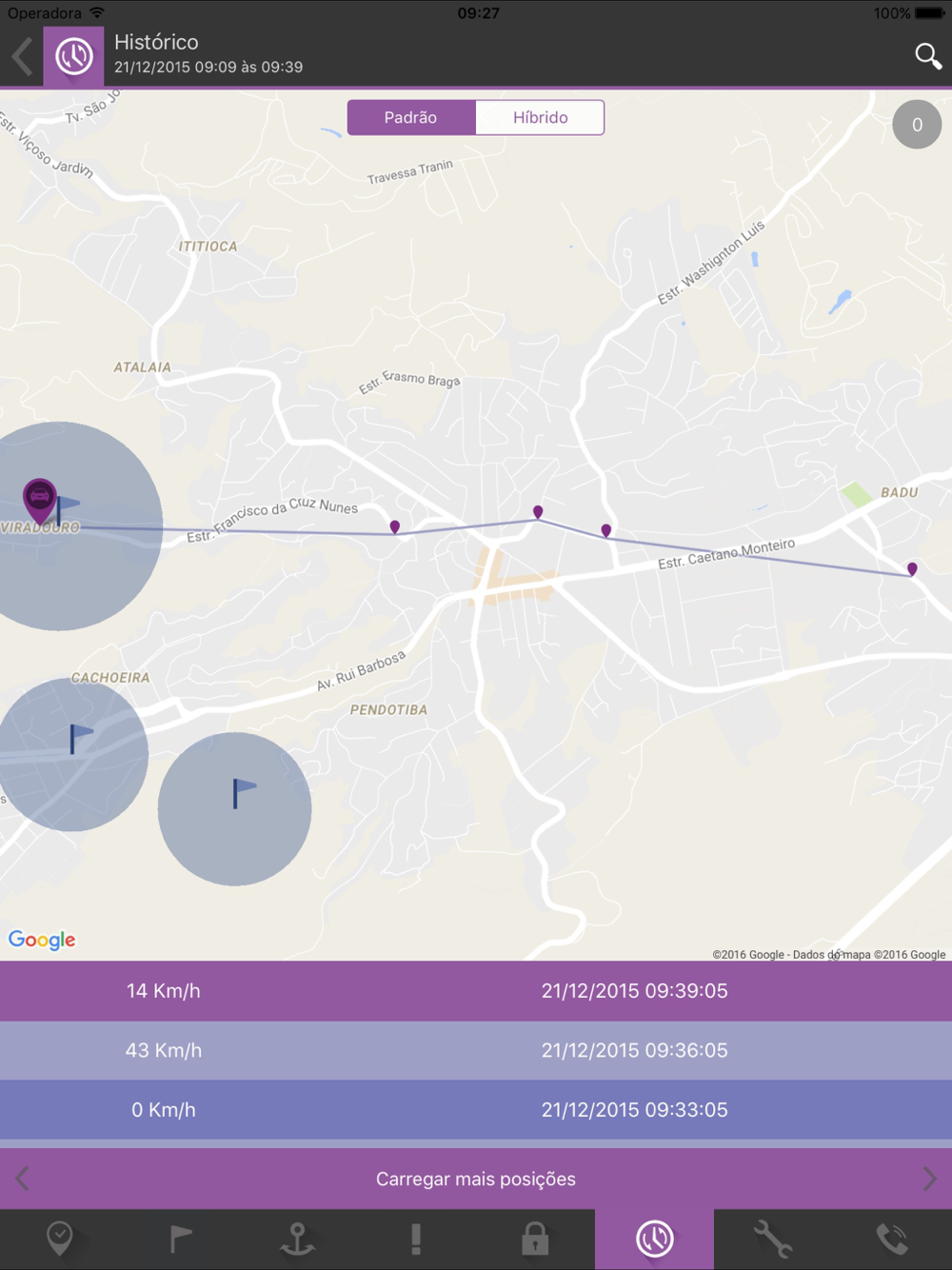This screenshot has height=1270, width=952.
Task: Tap timestamp 21/12/2015 09:36:05
Action: (x=635, y=1050)
